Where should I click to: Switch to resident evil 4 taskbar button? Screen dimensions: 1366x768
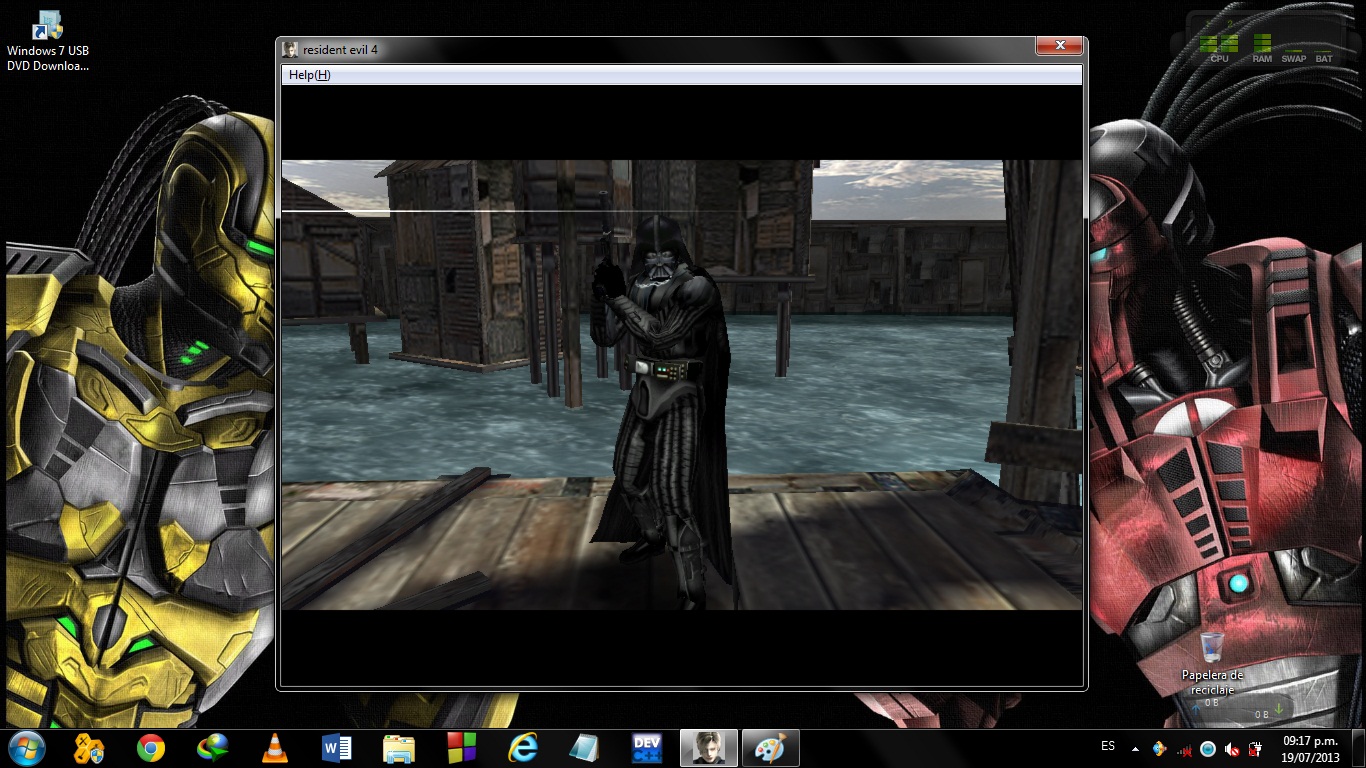click(x=709, y=748)
